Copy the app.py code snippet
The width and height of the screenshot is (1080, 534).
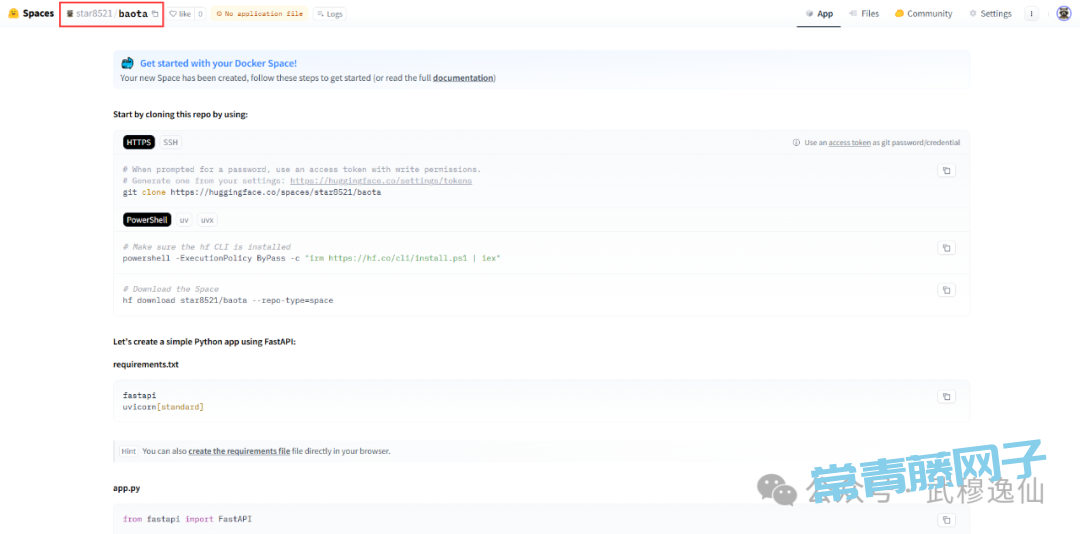946,520
